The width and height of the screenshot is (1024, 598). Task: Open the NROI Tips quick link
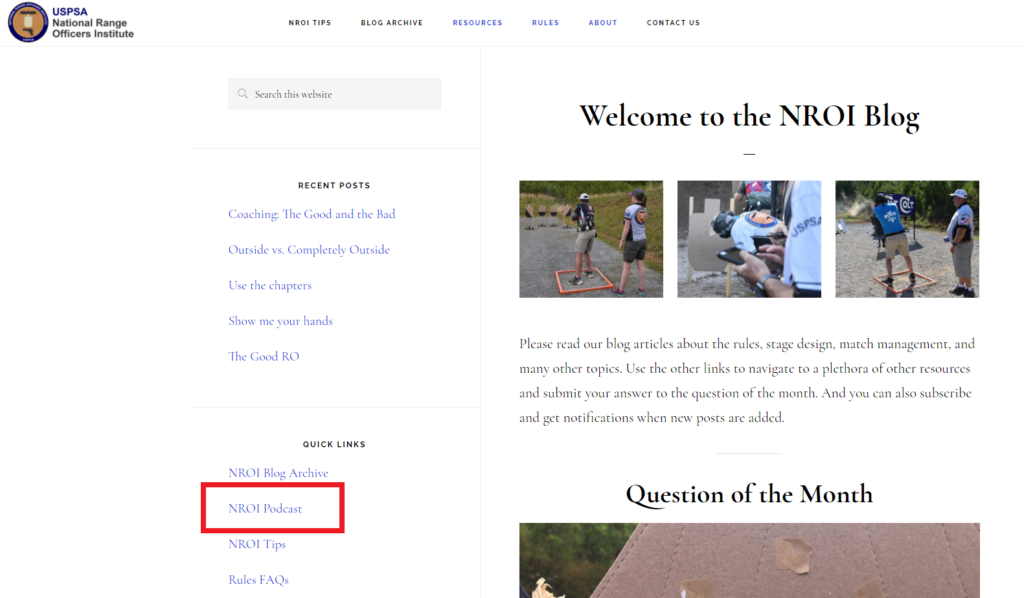[257, 544]
